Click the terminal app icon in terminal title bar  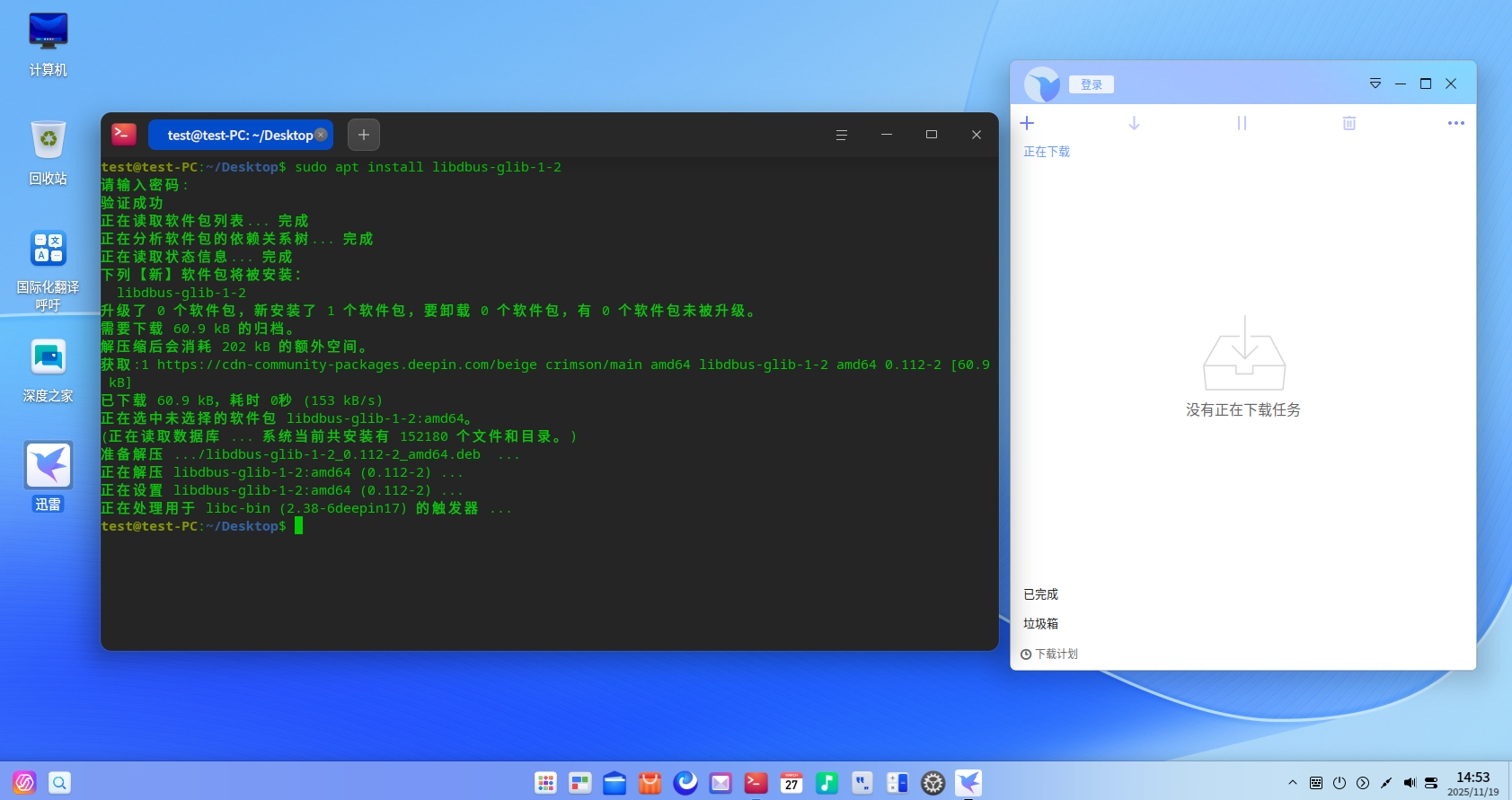pos(124,135)
